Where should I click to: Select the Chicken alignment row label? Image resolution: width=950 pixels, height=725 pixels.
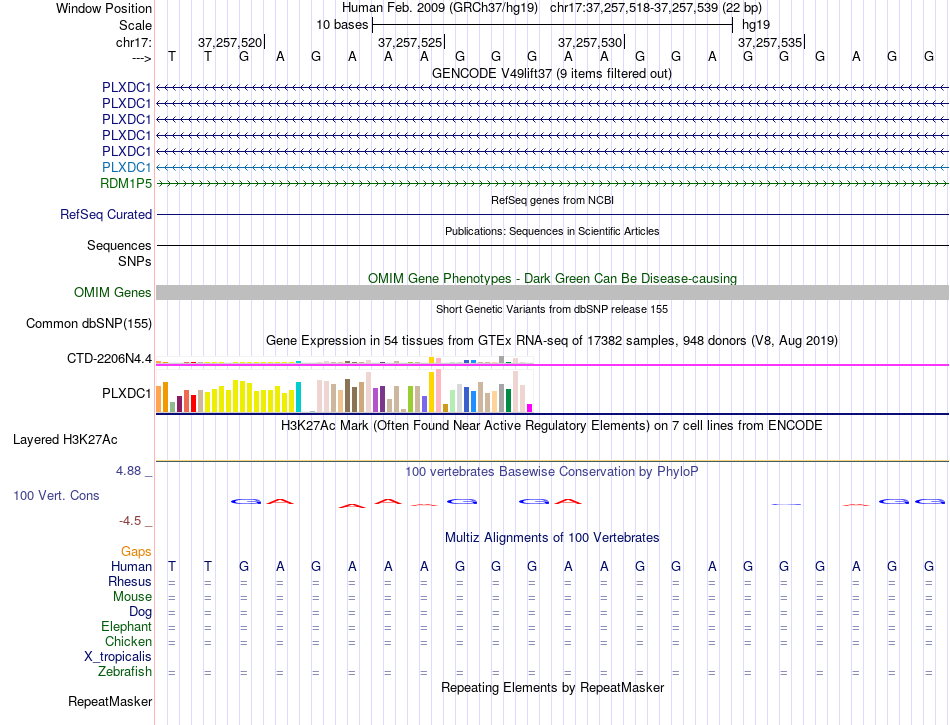pyautogui.click(x=128, y=641)
